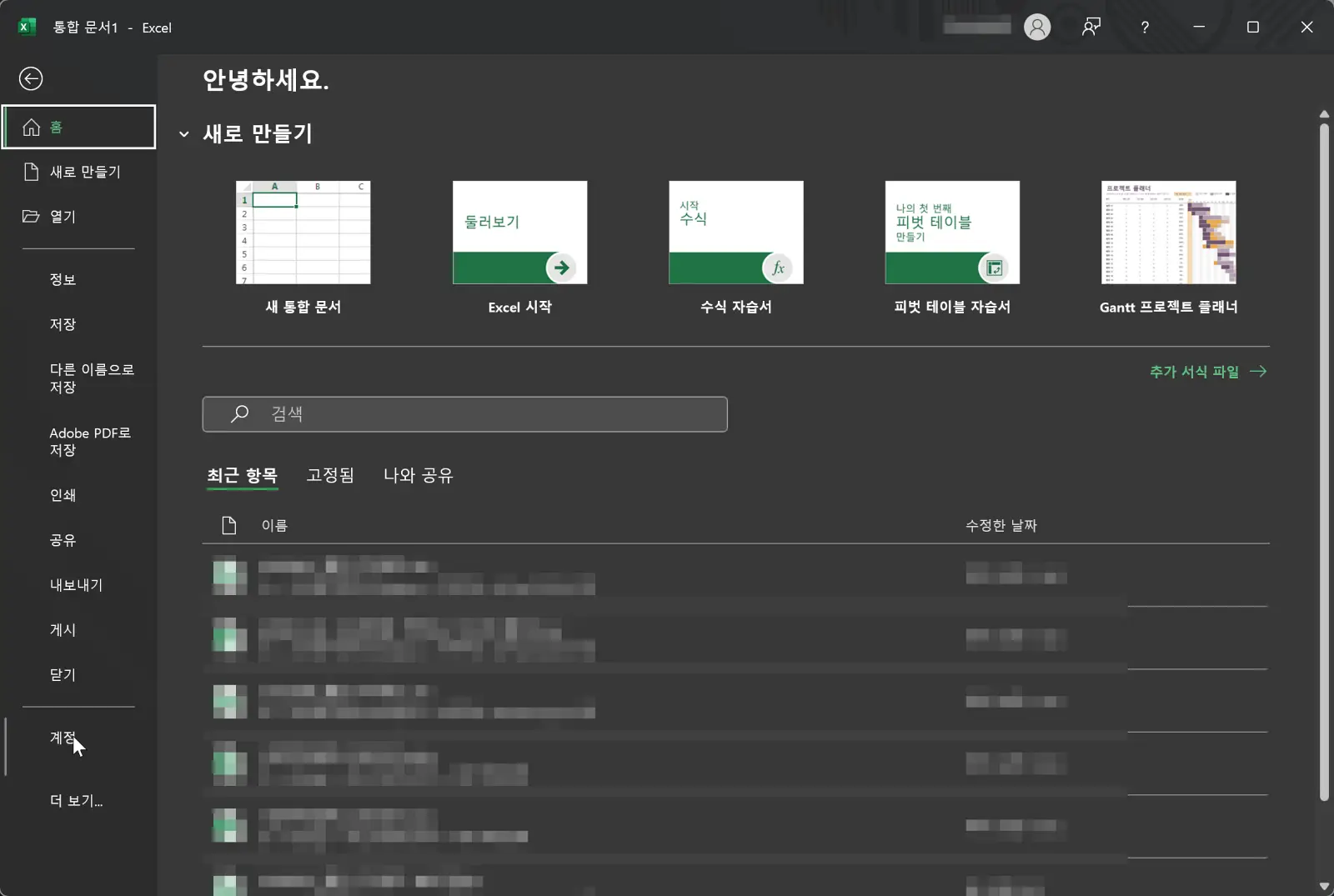1334x896 pixels.
Task: Click the Excel logo in title bar
Action: pos(28,27)
